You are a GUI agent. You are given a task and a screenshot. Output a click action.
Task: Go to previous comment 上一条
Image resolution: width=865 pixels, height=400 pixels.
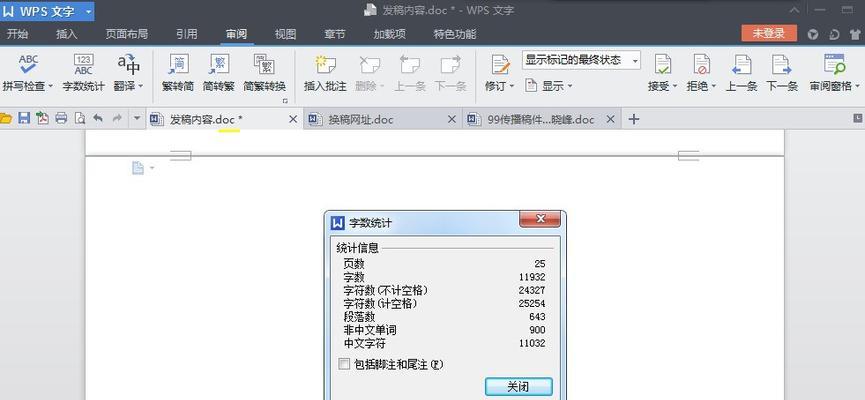[410, 73]
